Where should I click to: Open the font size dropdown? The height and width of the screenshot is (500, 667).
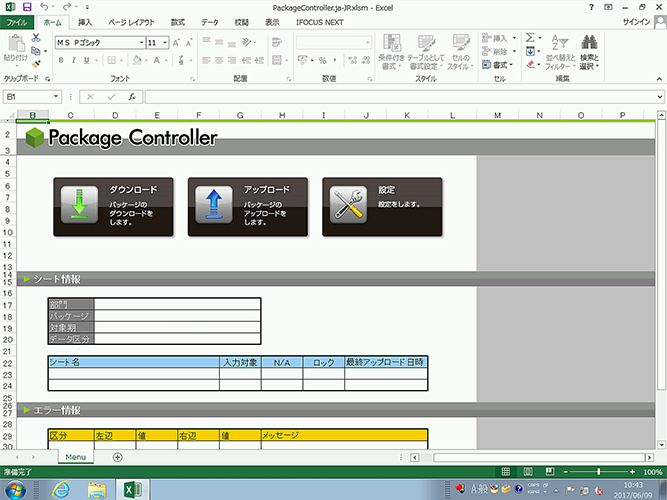(165, 43)
